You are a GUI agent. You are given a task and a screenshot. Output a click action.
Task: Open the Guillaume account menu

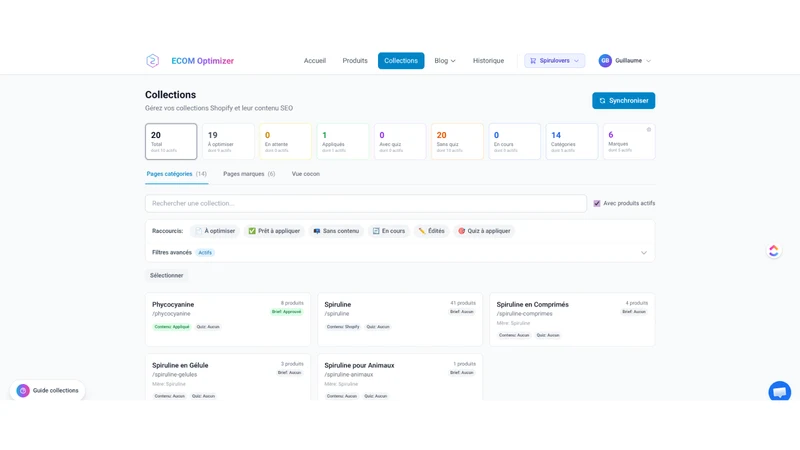633,61
